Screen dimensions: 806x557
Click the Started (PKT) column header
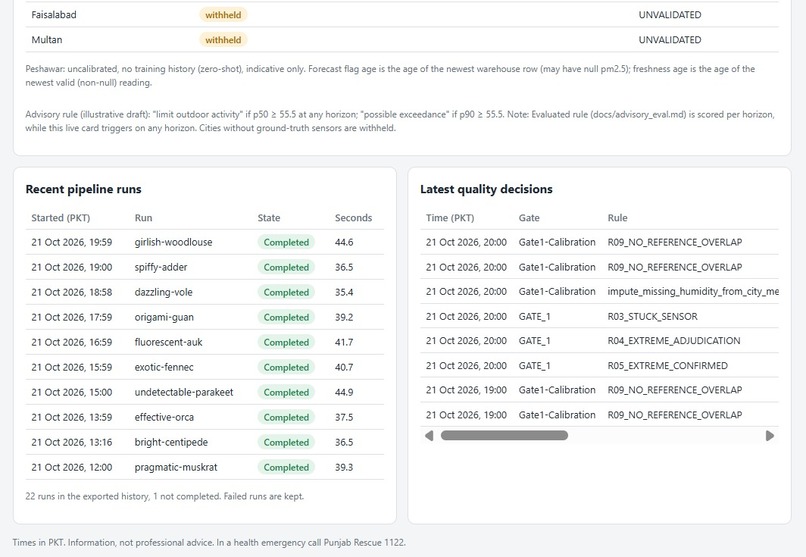pos(61,218)
